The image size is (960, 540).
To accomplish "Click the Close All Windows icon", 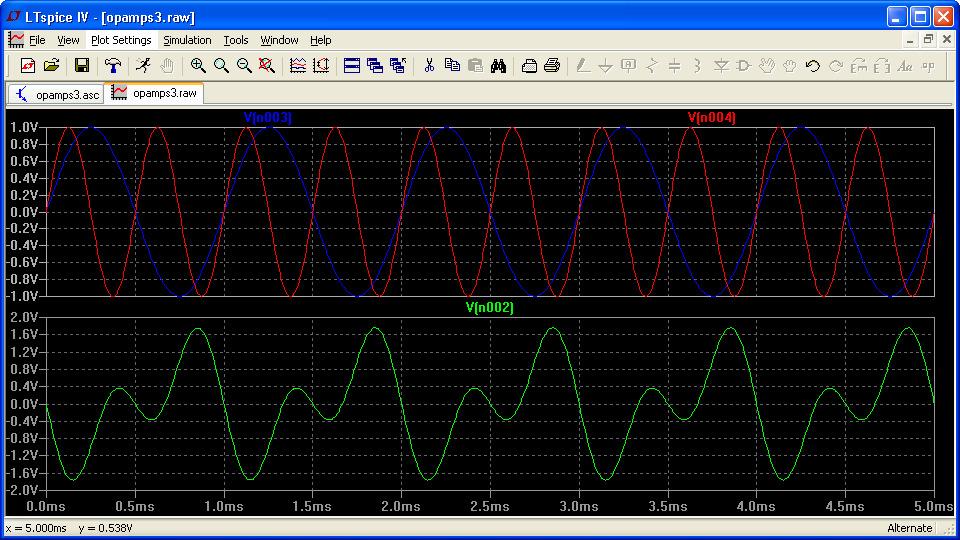I will click(x=398, y=66).
